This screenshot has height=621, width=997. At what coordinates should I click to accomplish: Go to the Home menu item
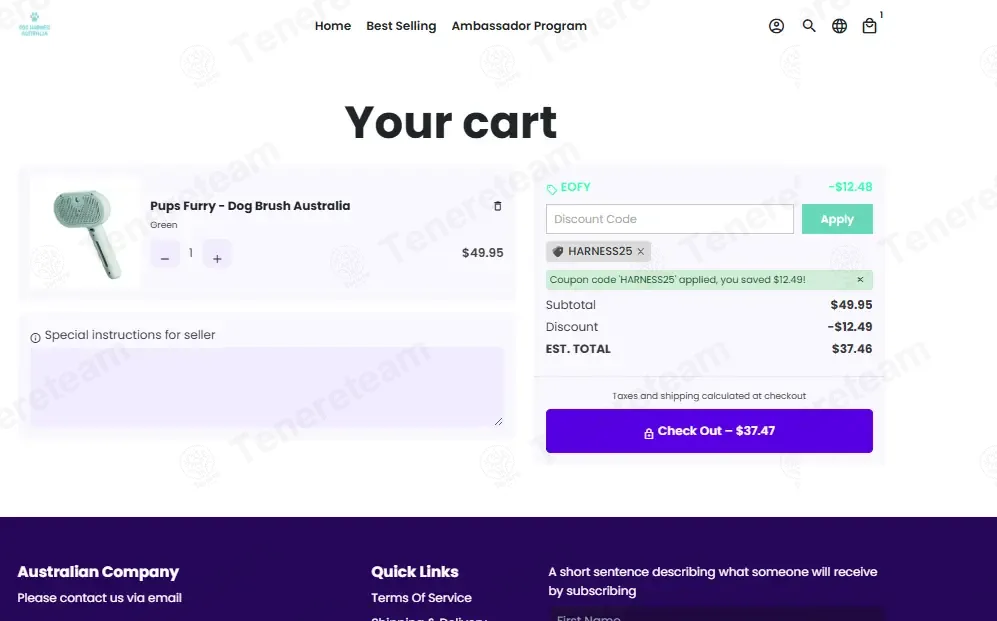coord(333,26)
